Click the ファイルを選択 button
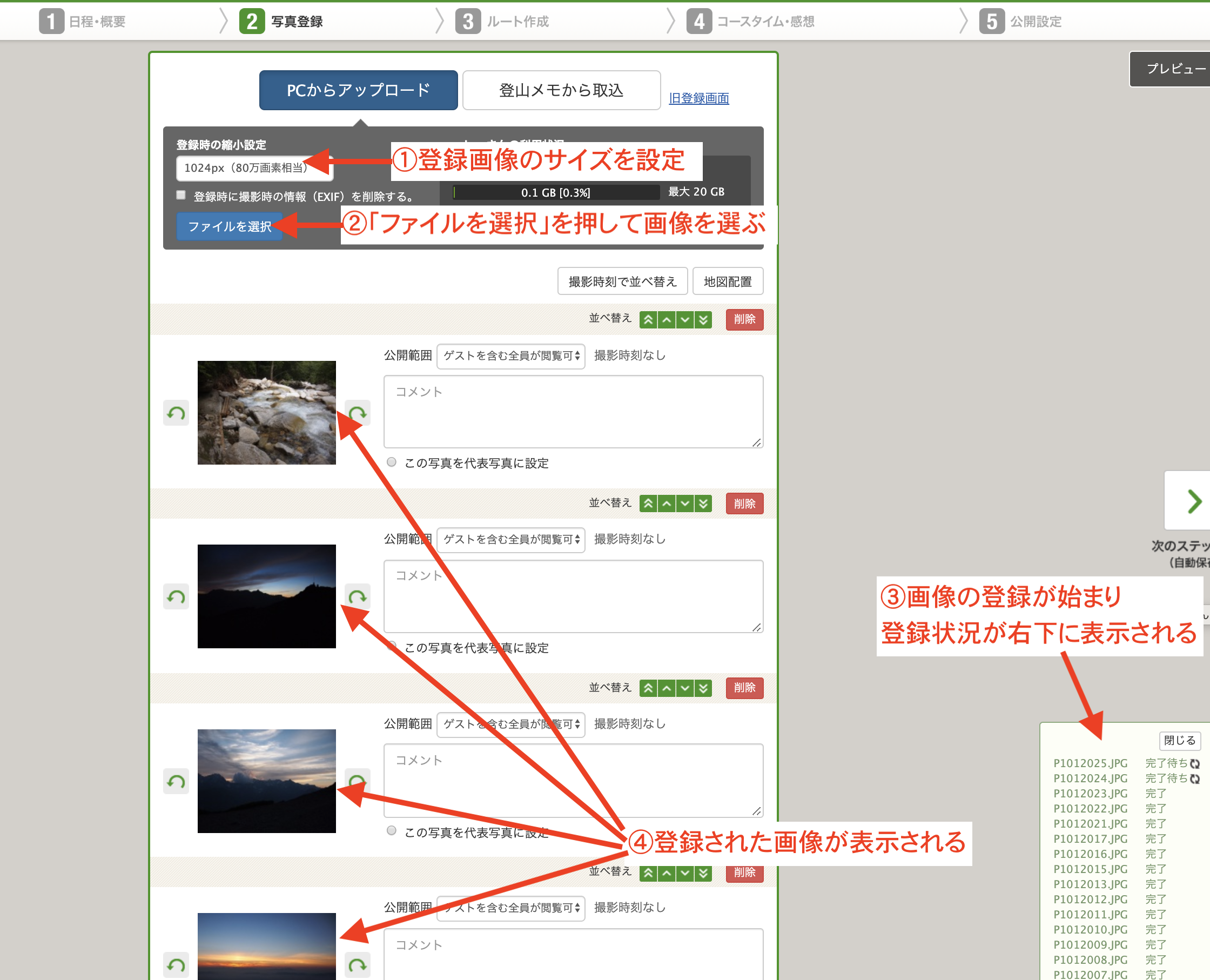The width and height of the screenshot is (1210, 980). tap(229, 227)
